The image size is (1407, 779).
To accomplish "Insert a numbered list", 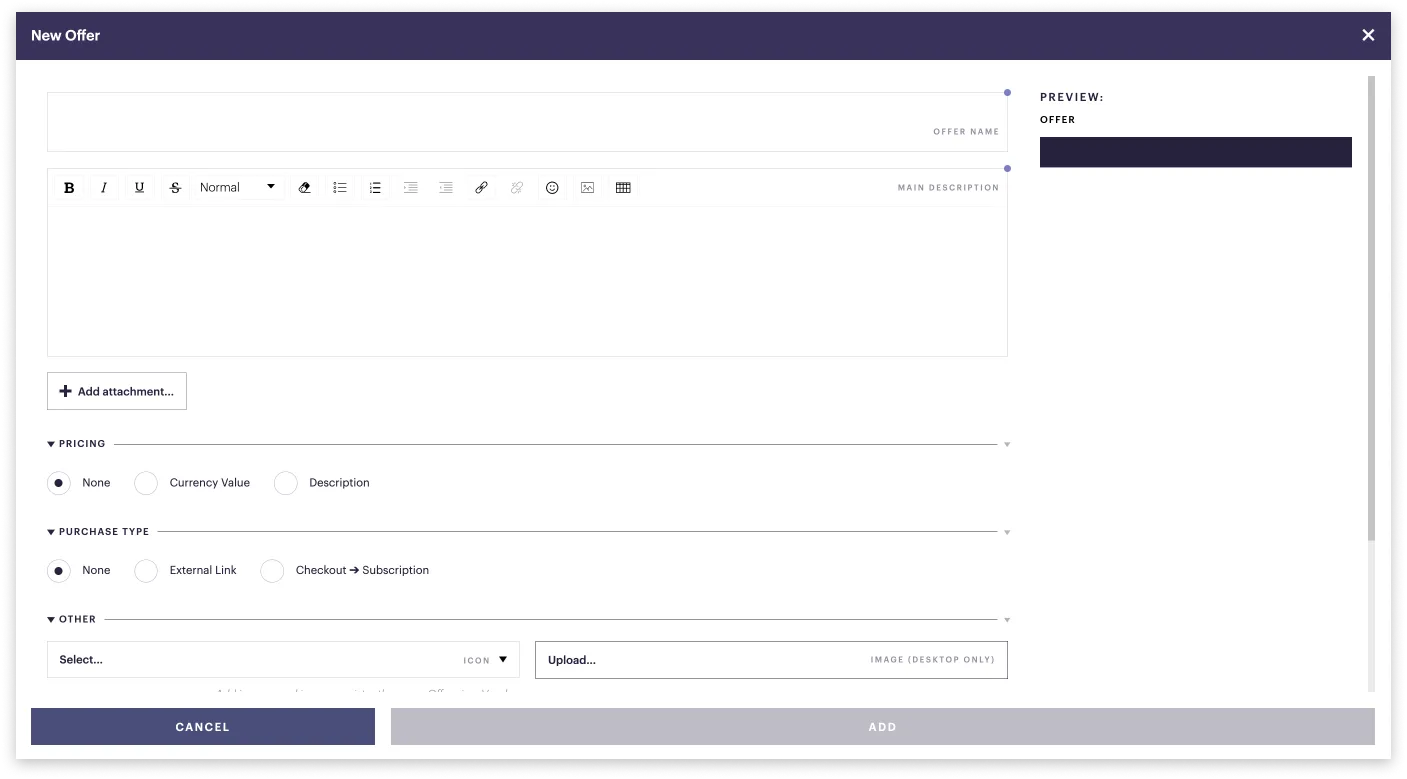I will 375,188.
